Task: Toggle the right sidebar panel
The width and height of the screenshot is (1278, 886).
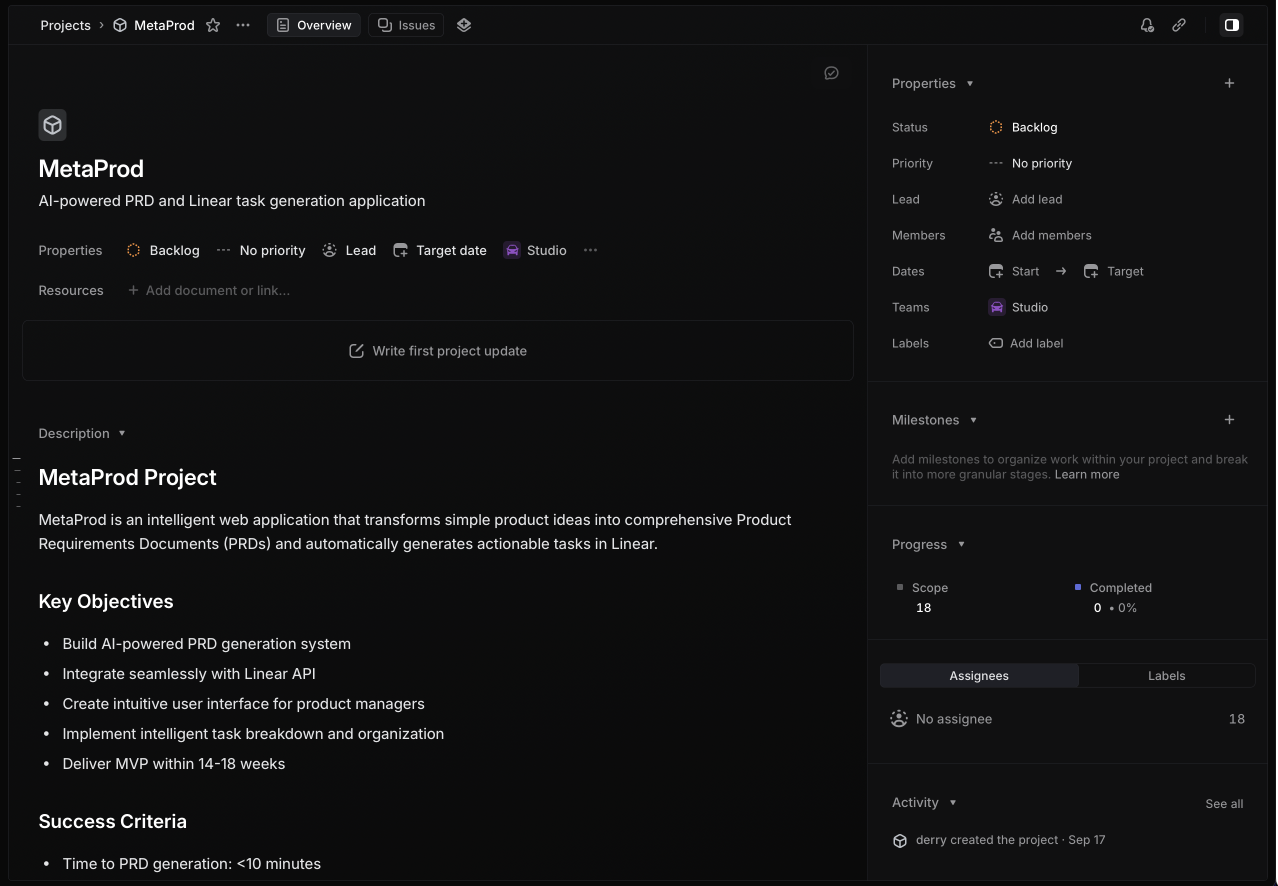Action: click(1232, 25)
